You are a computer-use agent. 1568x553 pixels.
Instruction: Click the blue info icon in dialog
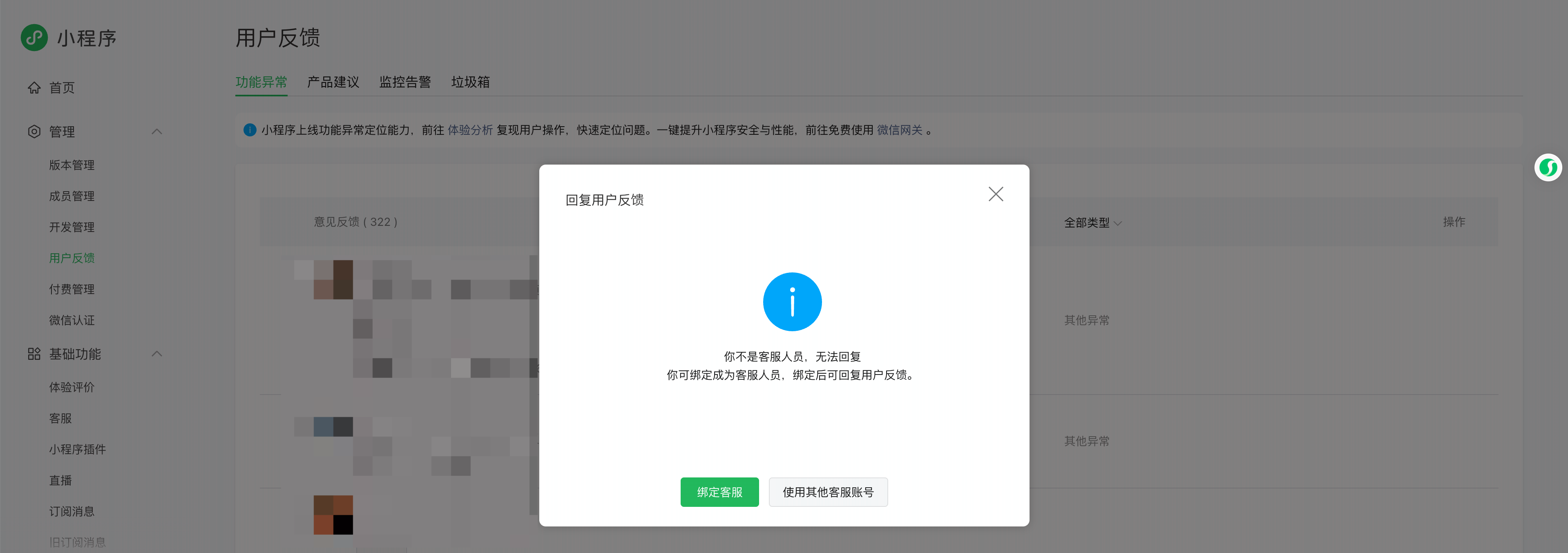792,302
